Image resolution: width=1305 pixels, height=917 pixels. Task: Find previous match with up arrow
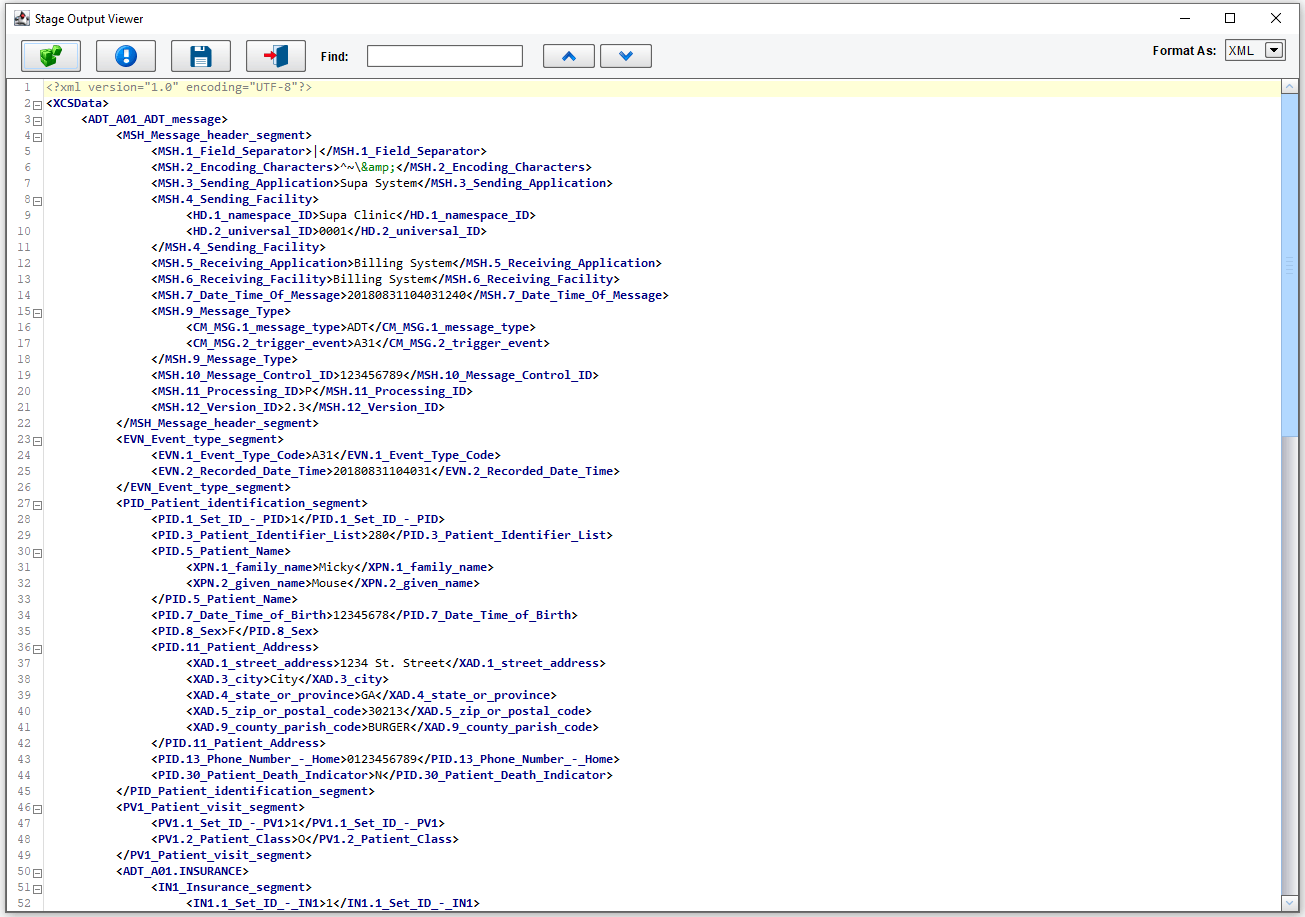click(x=569, y=56)
